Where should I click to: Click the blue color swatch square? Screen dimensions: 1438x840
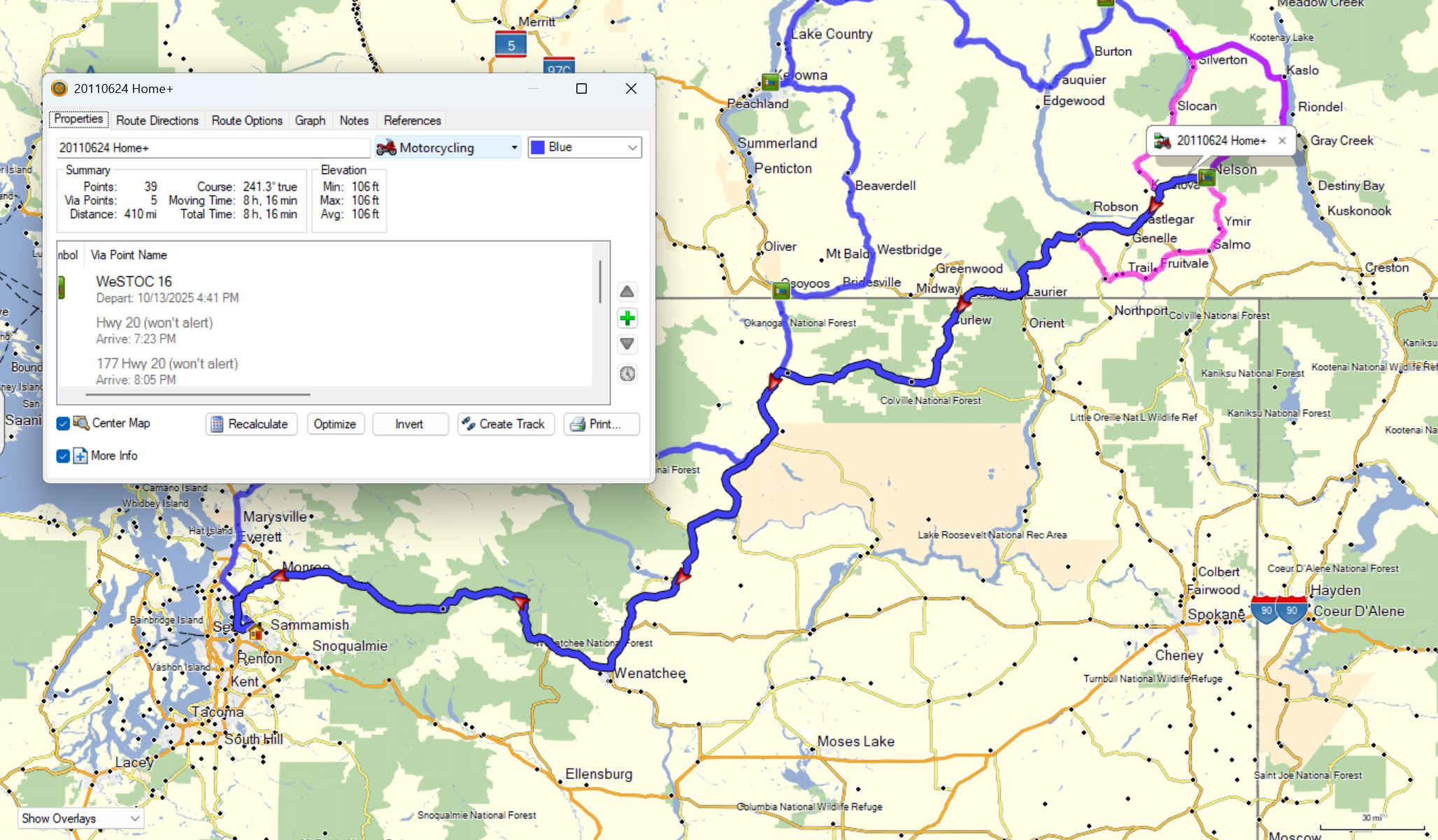(538, 148)
